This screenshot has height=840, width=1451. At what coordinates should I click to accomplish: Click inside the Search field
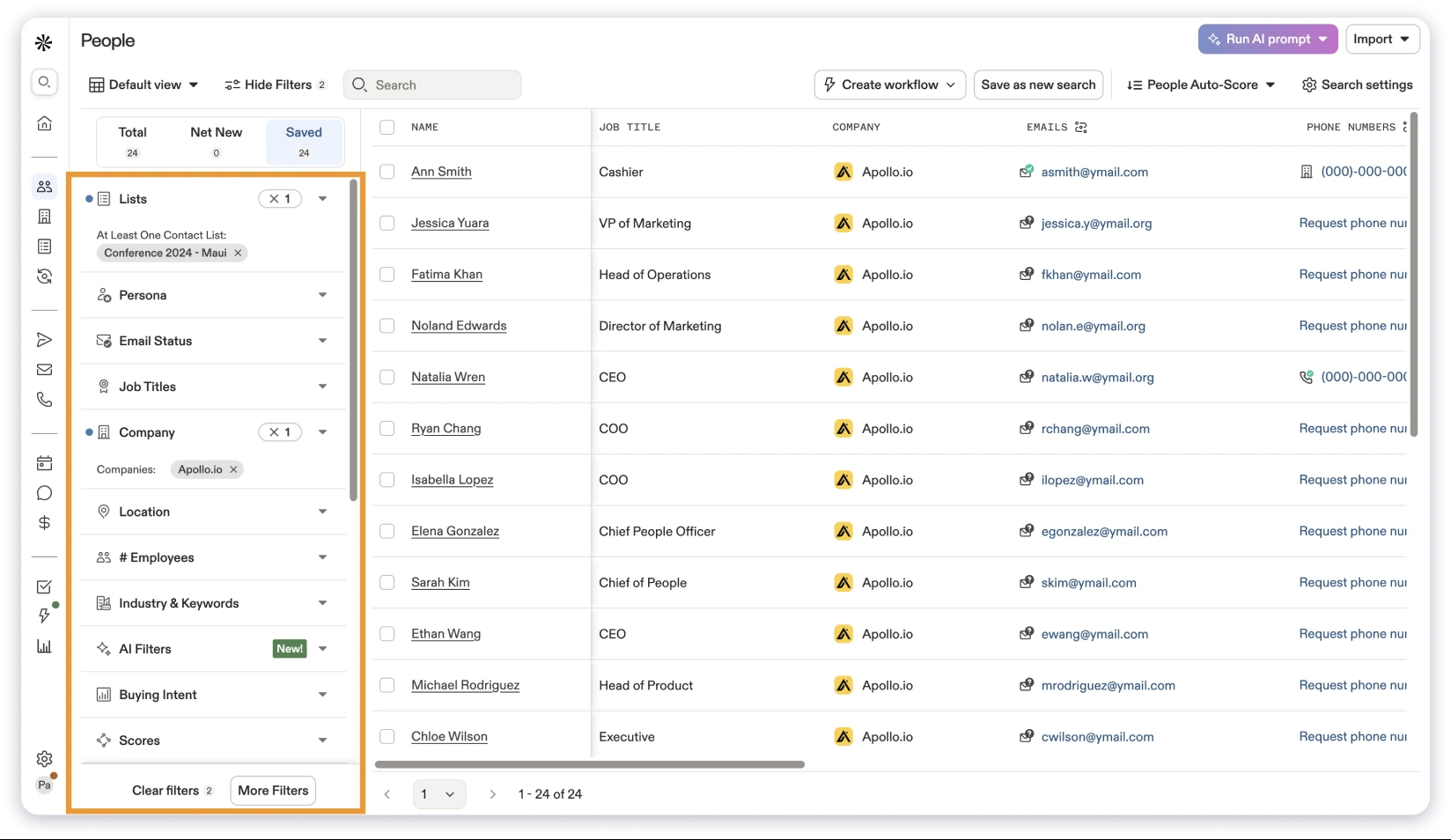(x=431, y=85)
